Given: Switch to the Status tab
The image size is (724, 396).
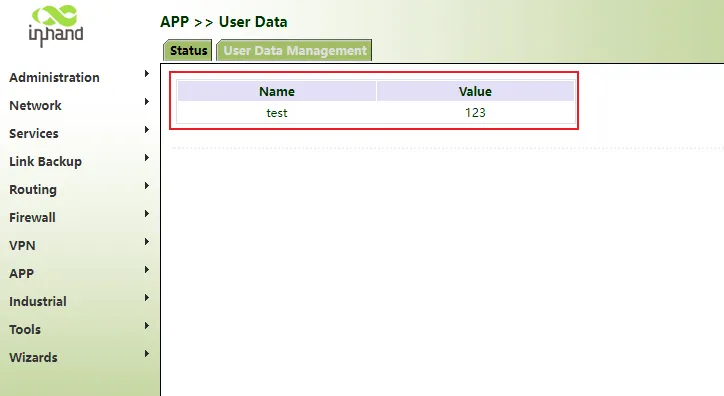Looking at the screenshot, I should click(x=188, y=50).
